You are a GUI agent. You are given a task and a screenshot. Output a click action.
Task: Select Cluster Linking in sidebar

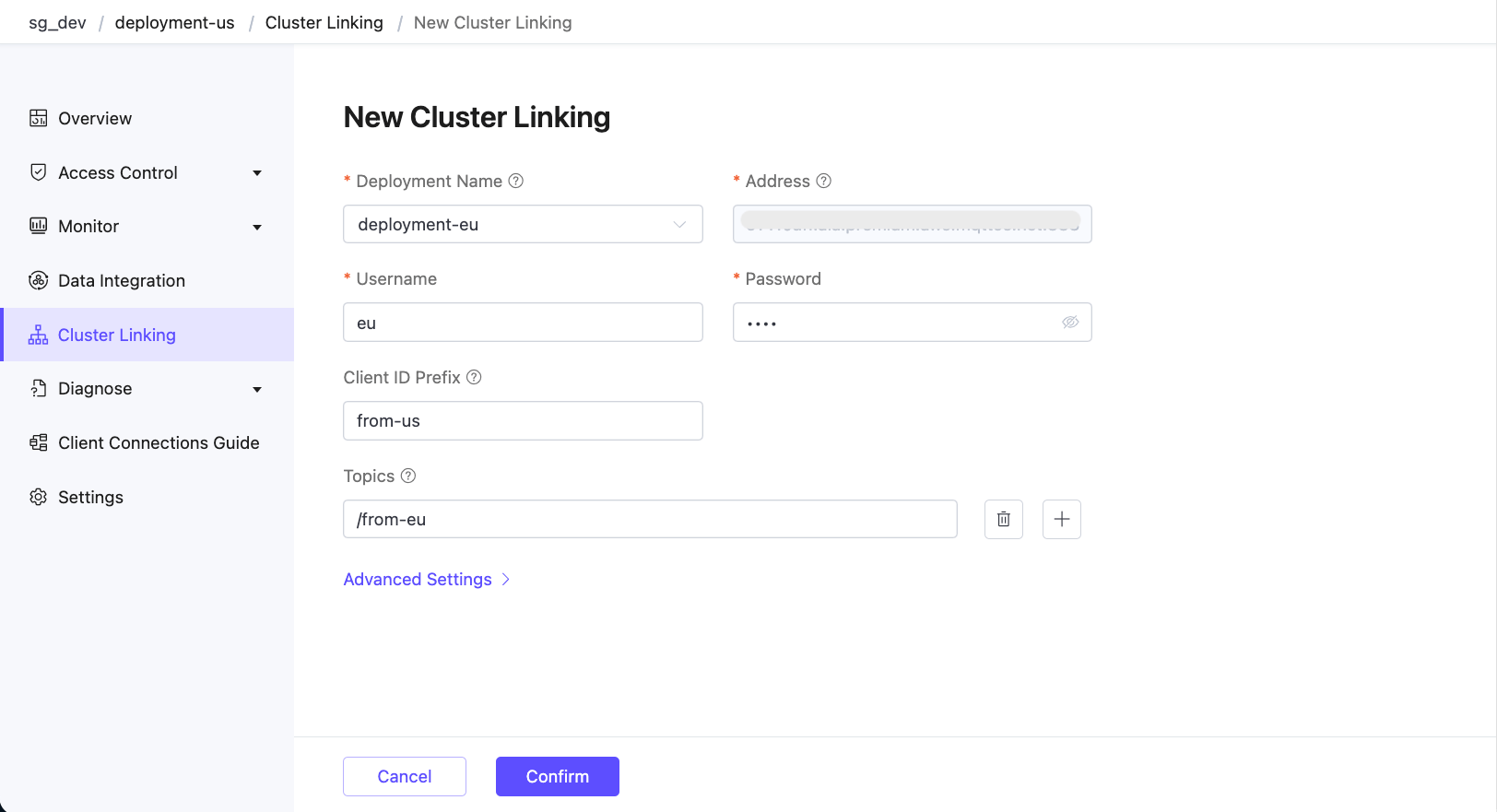pos(147,335)
